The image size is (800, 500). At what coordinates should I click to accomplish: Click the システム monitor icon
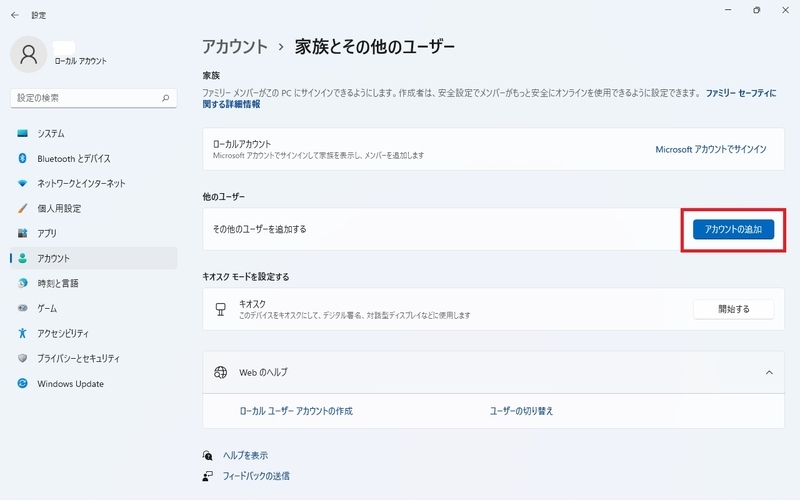22,134
